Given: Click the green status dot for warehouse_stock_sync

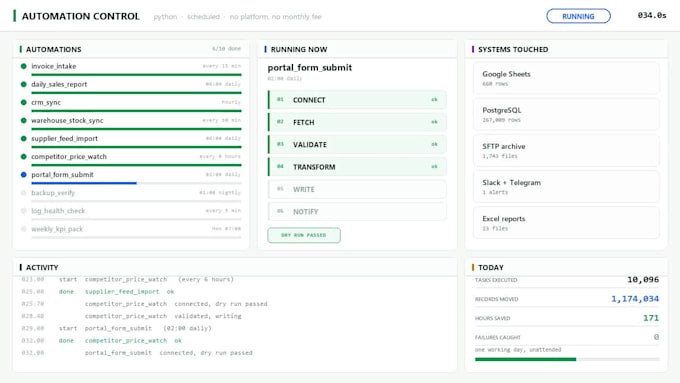Looking at the screenshot, I should 23,121.
